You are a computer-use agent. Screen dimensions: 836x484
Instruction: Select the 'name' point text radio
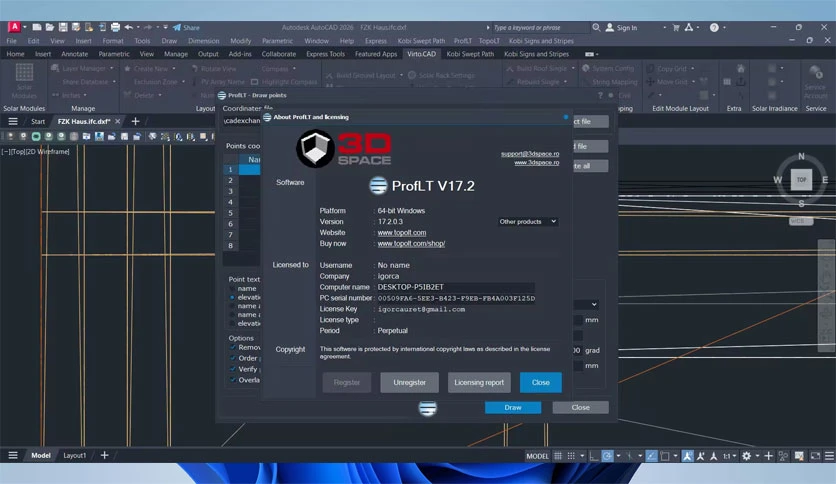(x=232, y=288)
